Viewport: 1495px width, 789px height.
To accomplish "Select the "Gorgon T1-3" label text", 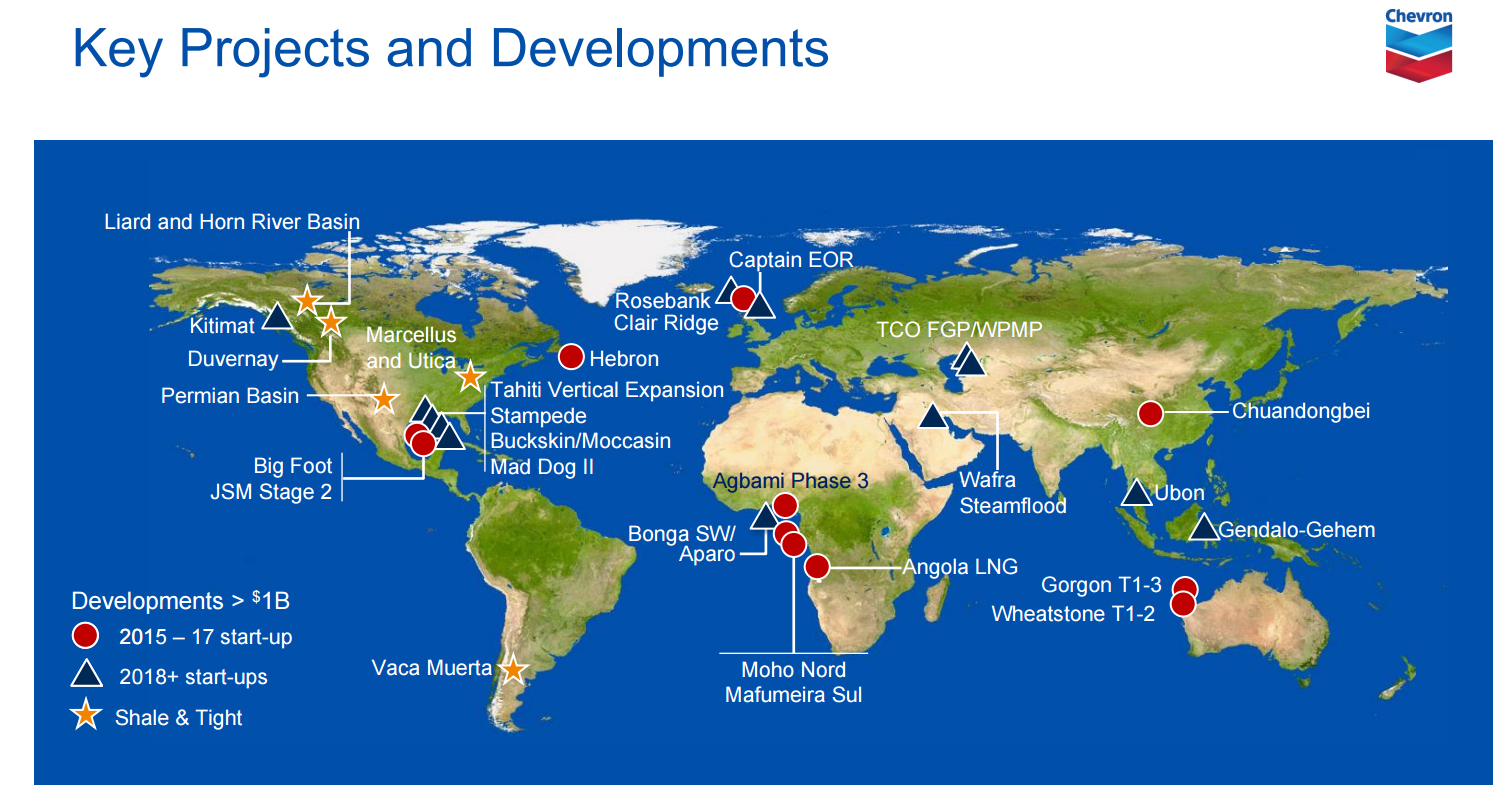I will (x=1101, y=585).
